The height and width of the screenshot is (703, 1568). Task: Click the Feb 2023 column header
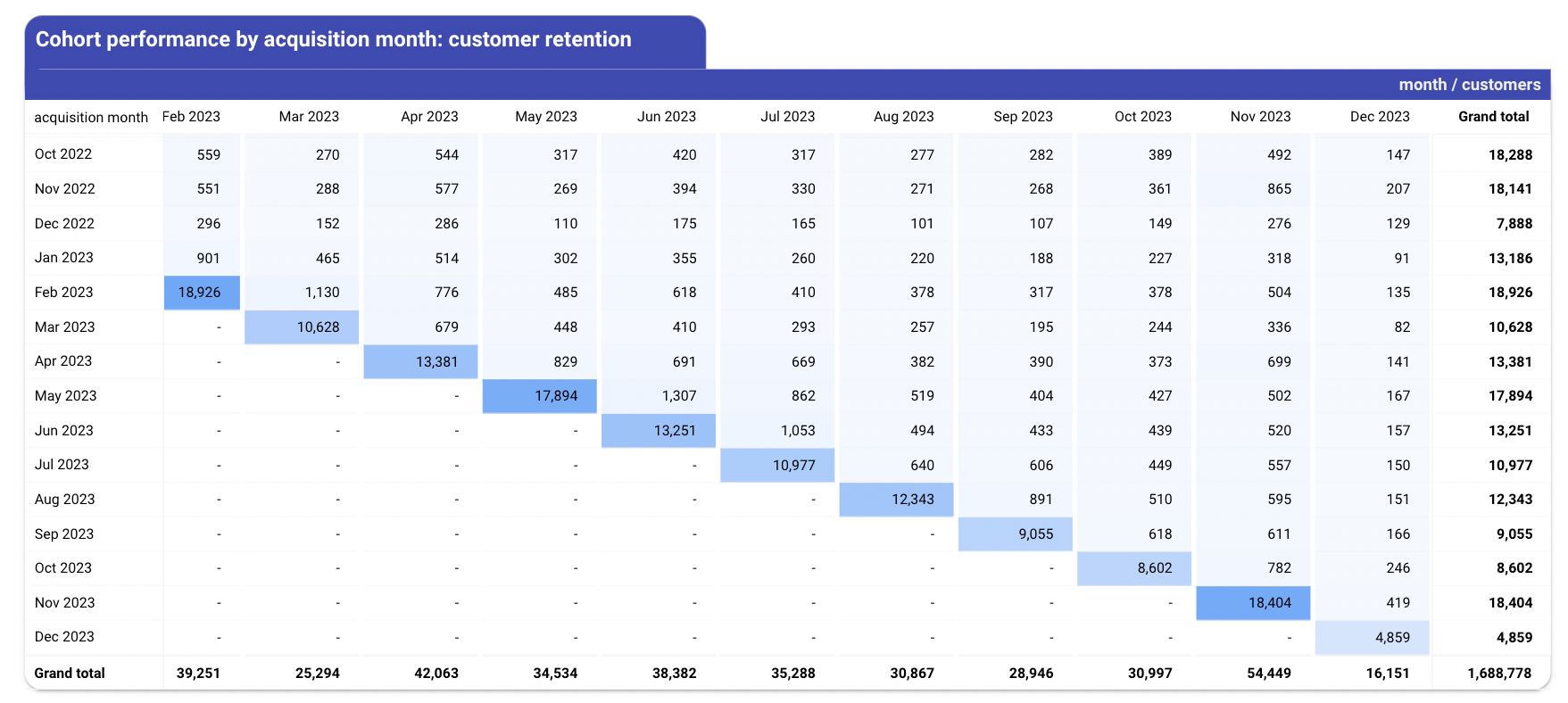click(191, 117)
